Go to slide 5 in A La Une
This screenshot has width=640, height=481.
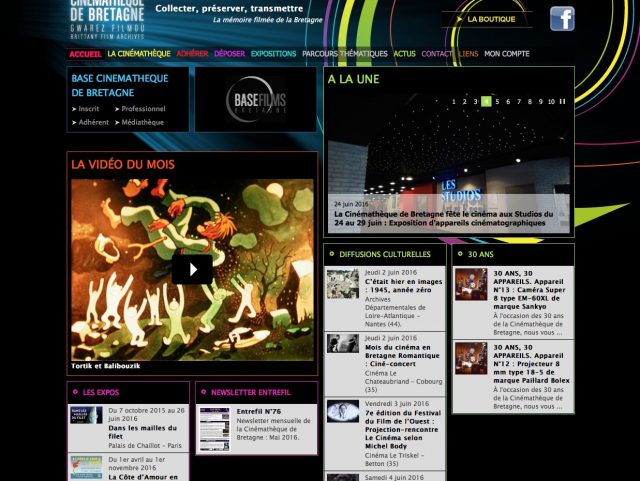pos(497,101)
